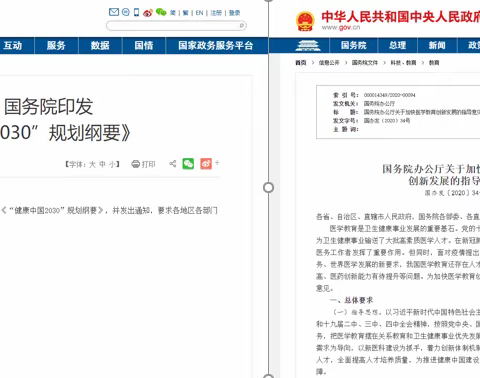Click the Tiananmen gate home icon in right nav
This screenshot has width=480, height=378.
tap(307, 46)
